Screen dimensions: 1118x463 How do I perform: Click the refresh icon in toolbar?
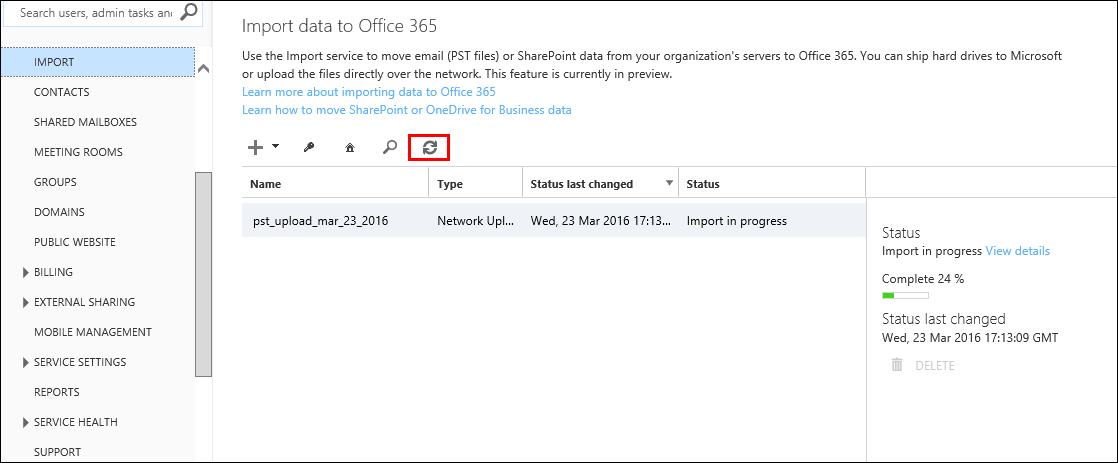[x=429, y=148]
